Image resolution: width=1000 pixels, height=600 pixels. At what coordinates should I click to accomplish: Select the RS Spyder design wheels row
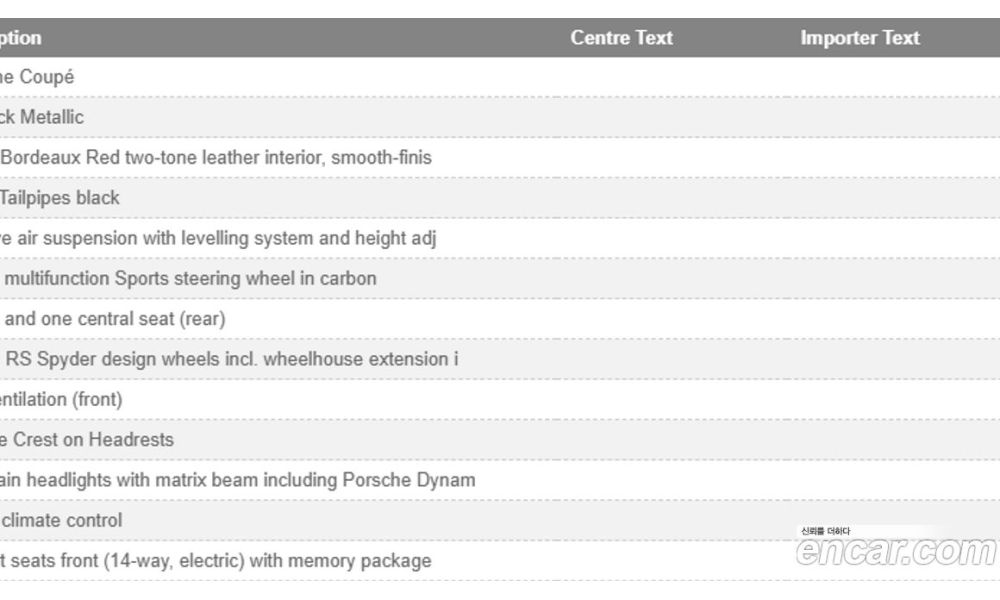pos(231,359)
